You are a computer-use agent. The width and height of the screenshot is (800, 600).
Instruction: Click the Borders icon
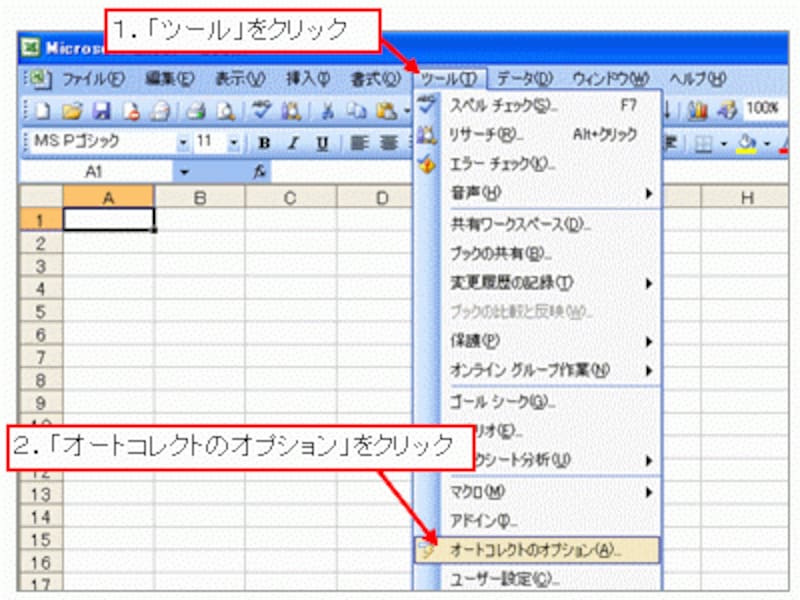tap(704, 144)
